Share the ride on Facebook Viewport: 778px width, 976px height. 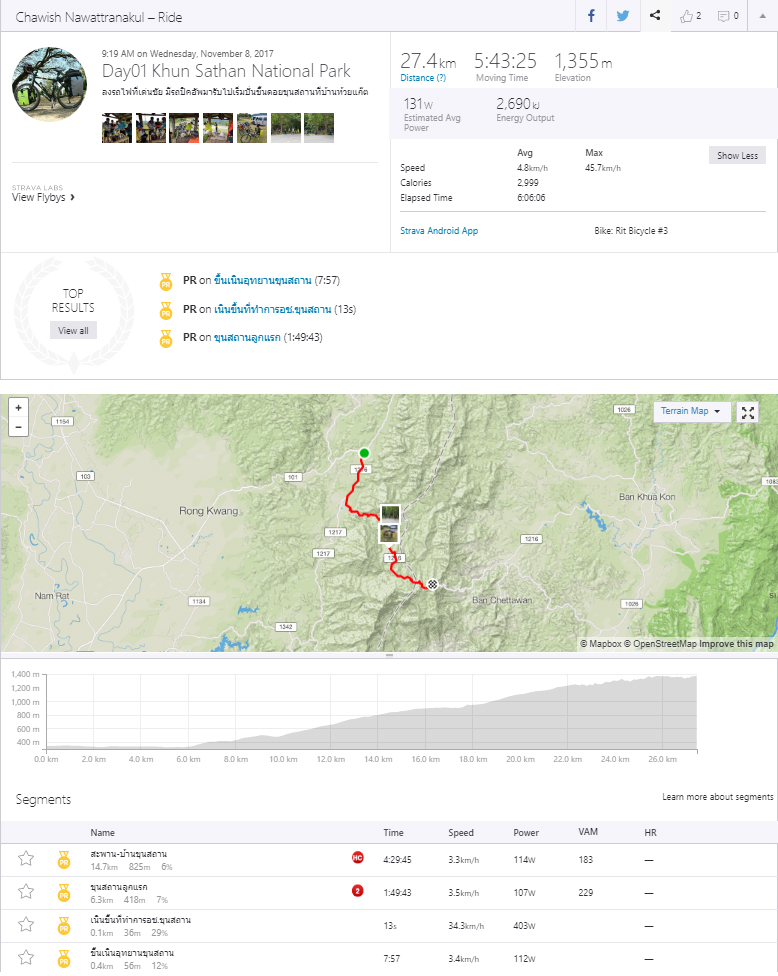pos(591,16)
